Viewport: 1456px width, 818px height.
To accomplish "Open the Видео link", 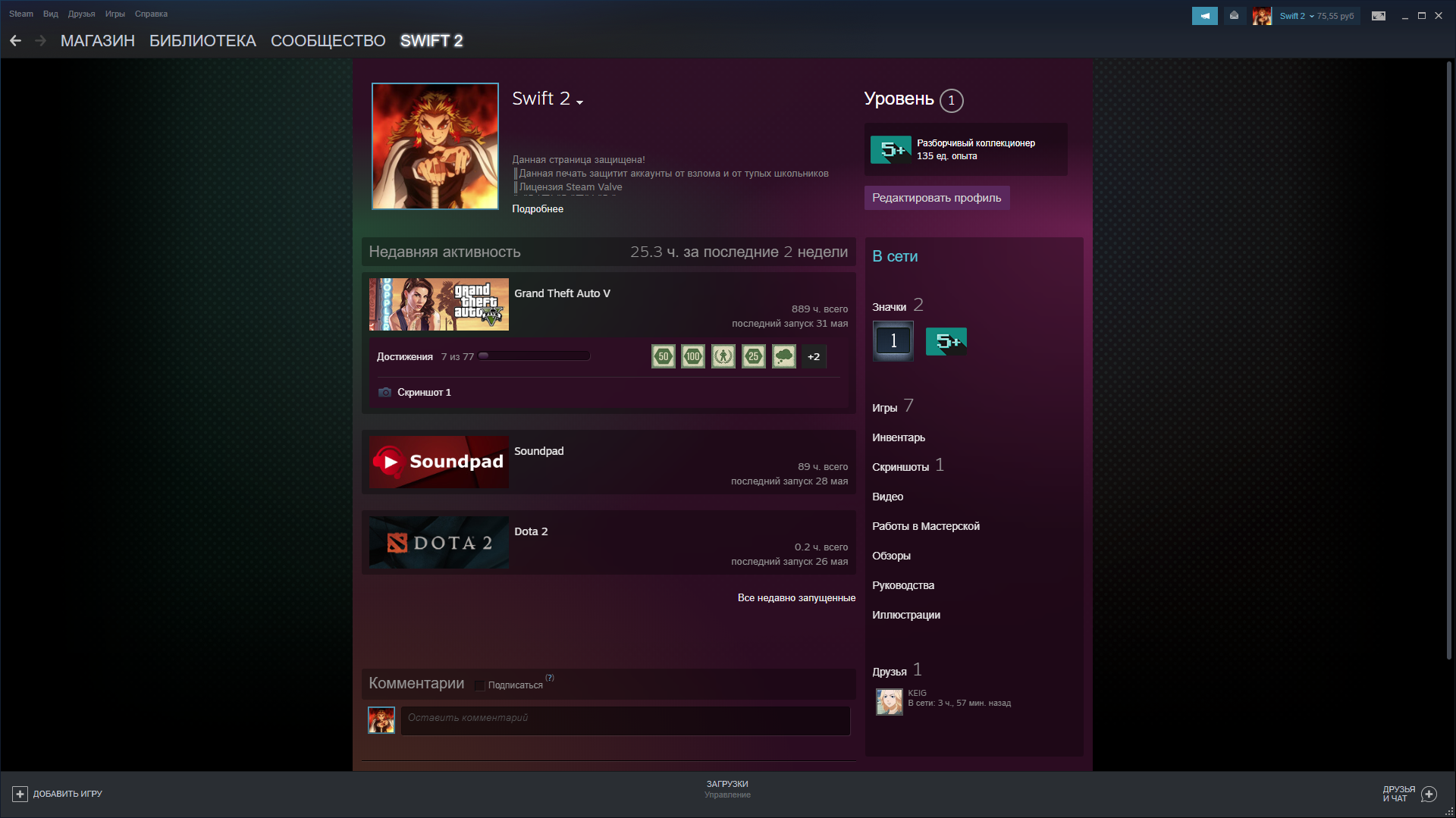I will coord(887,497).
